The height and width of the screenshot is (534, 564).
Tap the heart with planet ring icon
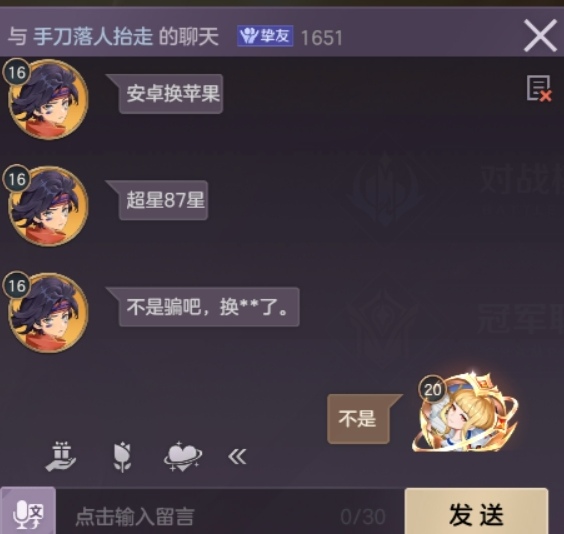click(183, 457)
